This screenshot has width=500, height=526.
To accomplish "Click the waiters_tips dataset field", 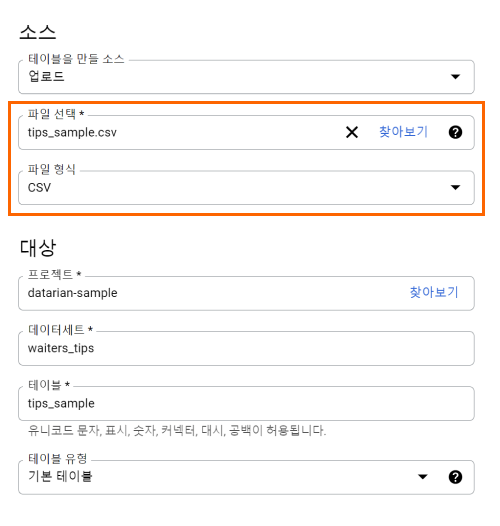I will pos(246,348).
